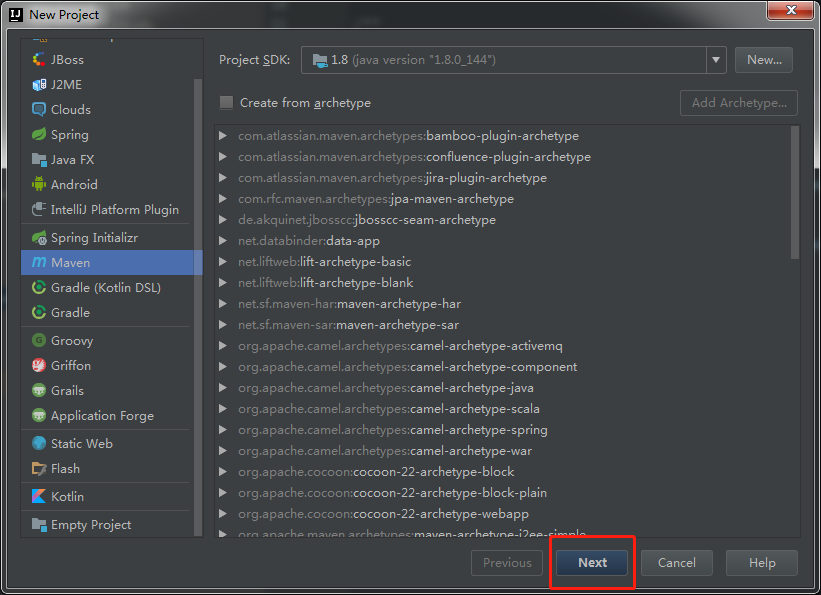Select the lift-archetype-blank archetype row
Image resolution: width=821 pixels, height=595 pixels.
tap(503, 283)
